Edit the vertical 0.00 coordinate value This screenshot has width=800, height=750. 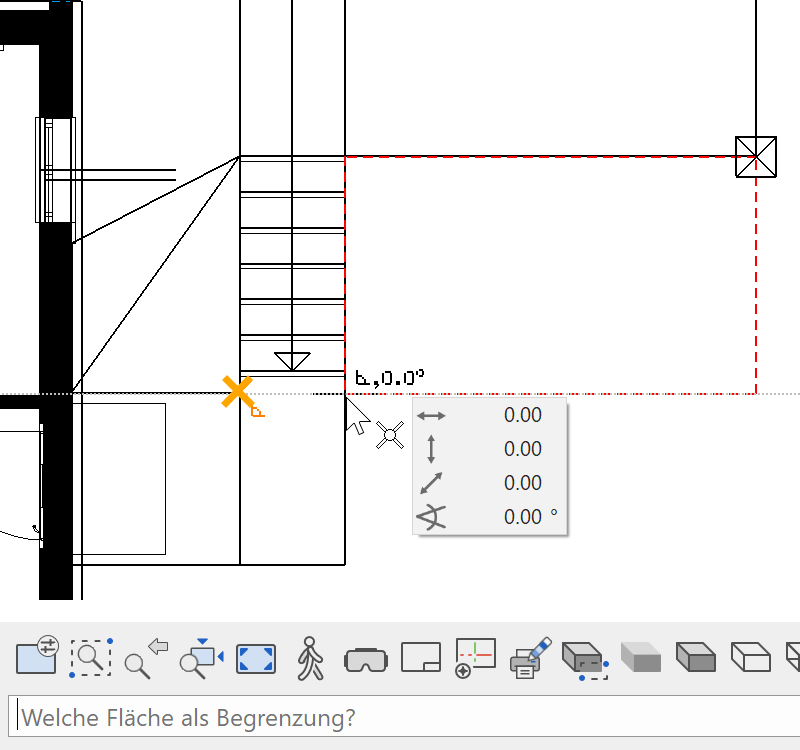(523, 448)
